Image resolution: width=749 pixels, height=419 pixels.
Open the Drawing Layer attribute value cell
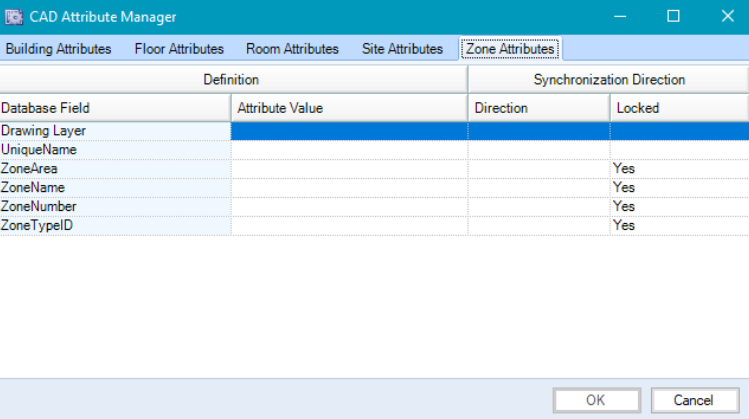coord(349,131)
